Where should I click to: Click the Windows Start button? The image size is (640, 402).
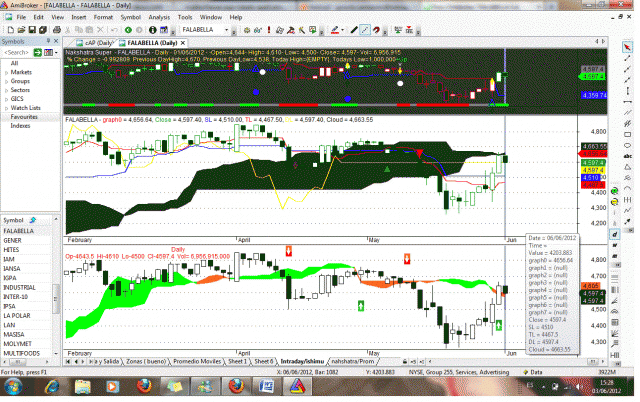14,388
